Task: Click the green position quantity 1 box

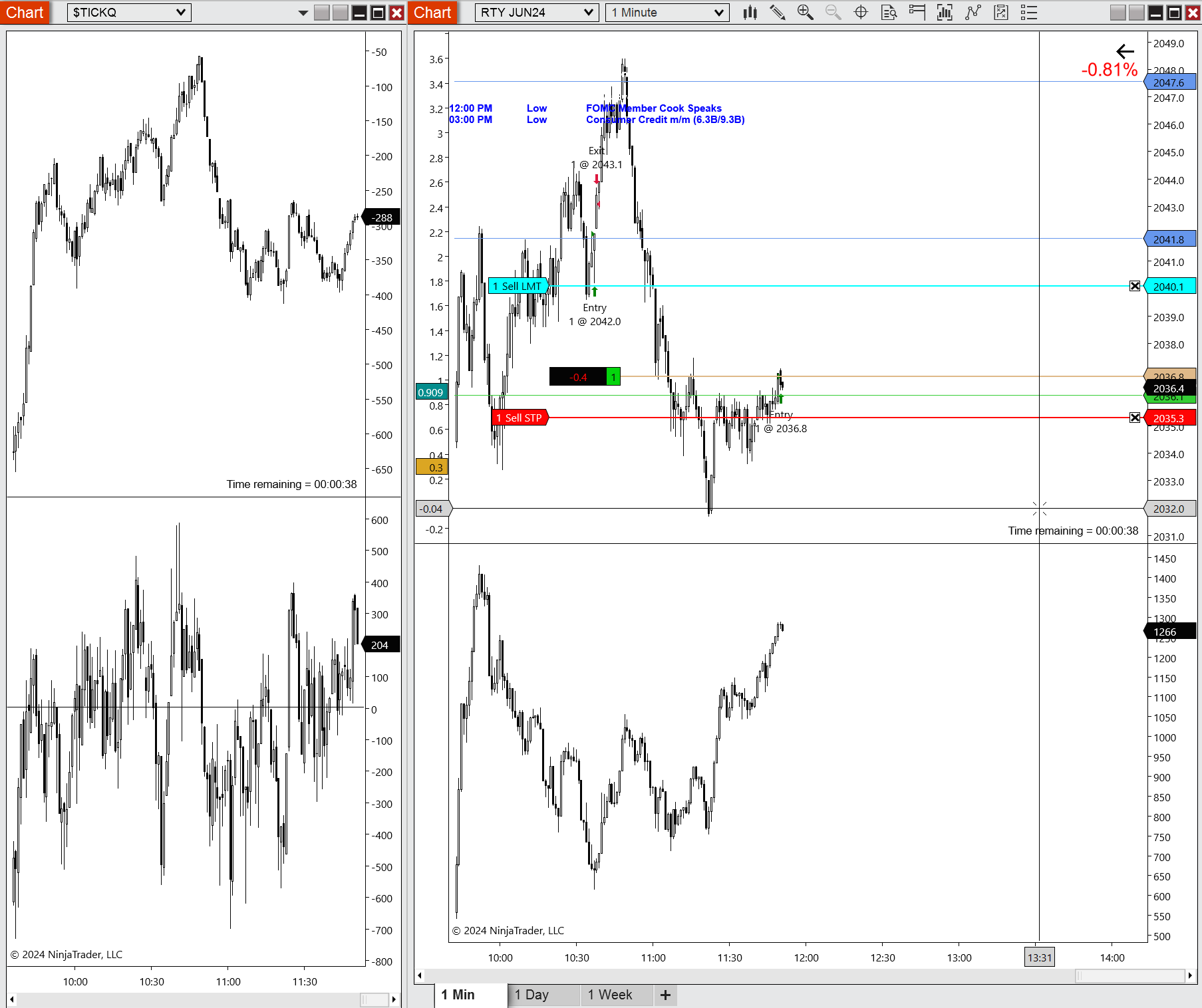Action: (x=613, y=377)
